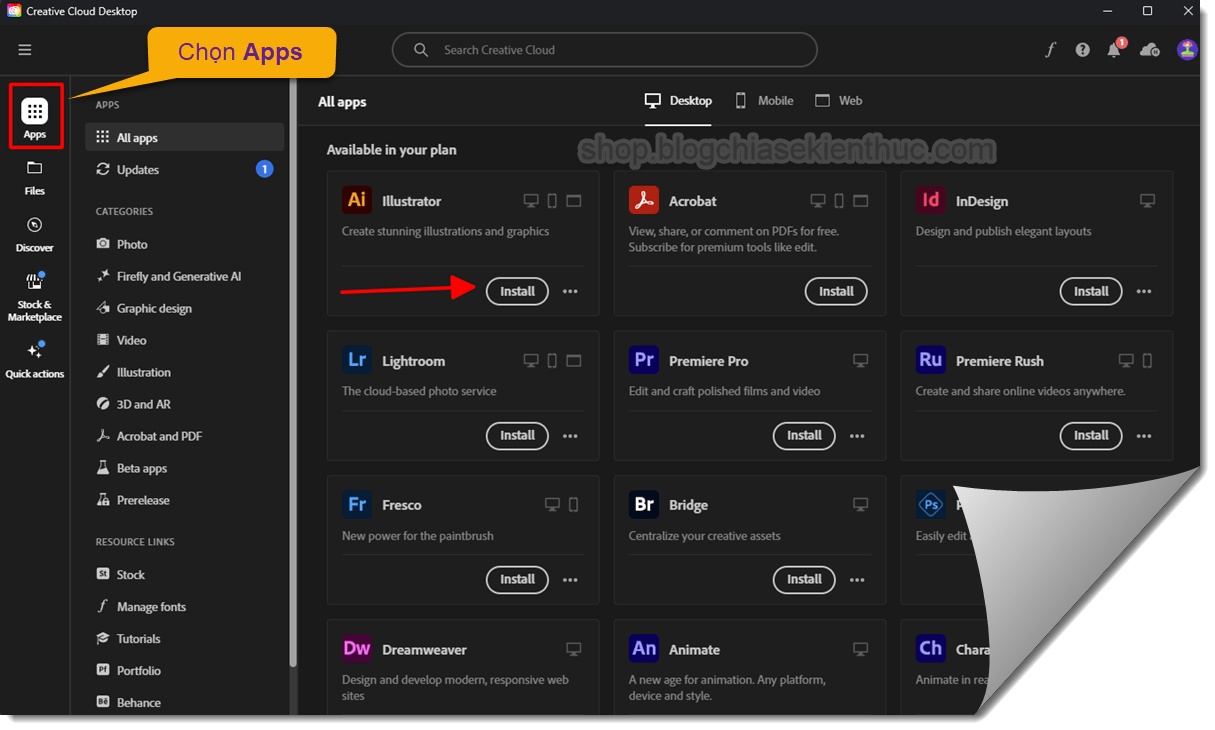Open the Behance resource link
Image resolution: width=1215 pixels, height=730 pixels.
click(128, 703)
